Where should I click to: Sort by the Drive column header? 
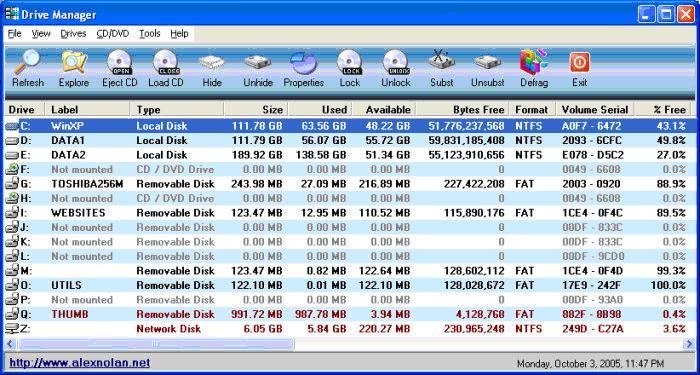click(25, 109)
